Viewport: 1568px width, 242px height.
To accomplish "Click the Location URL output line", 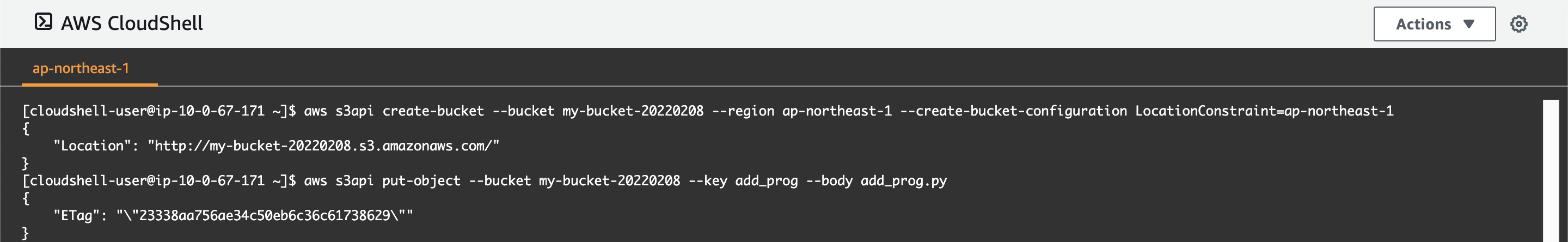I will [277, 146].
